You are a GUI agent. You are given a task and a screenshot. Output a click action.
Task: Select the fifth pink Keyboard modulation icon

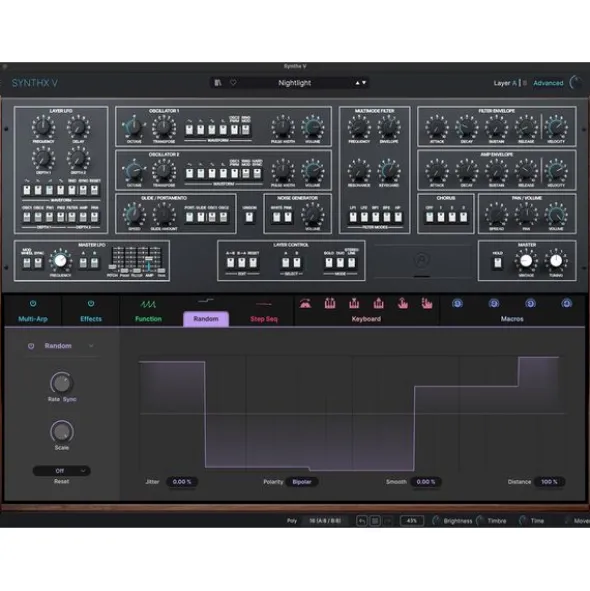point(403,303)
